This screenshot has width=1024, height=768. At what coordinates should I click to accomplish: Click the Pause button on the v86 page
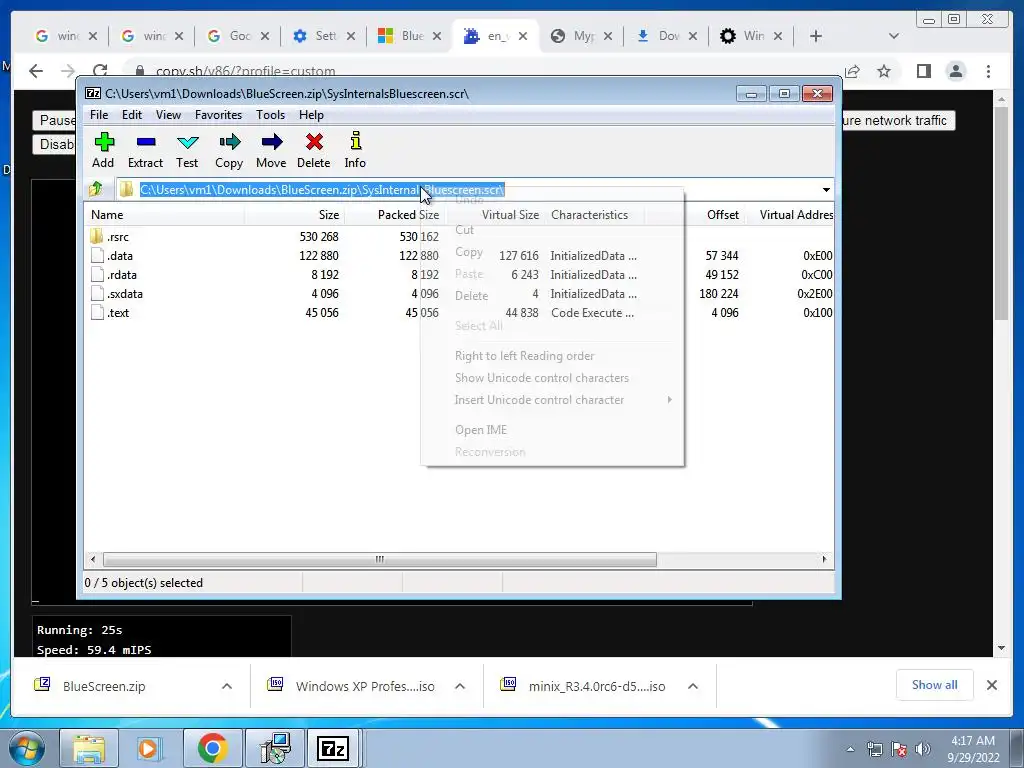click(55, 120)
